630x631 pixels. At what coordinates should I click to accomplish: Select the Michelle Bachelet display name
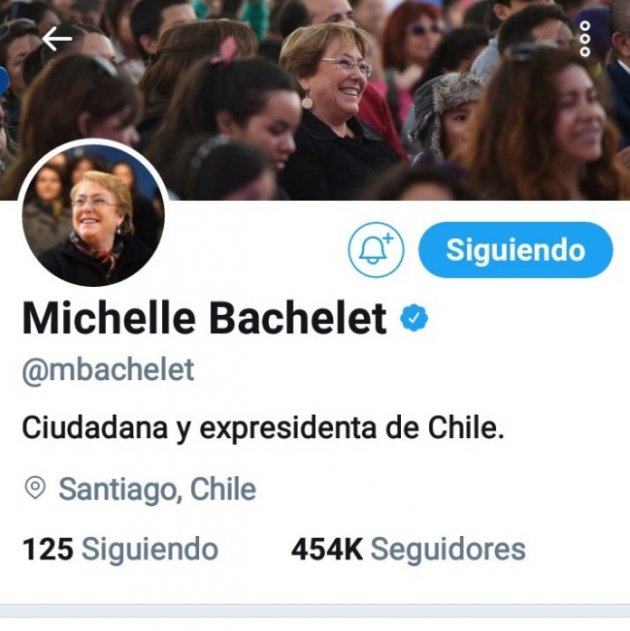pyautogui.click(x=204, y=318)
